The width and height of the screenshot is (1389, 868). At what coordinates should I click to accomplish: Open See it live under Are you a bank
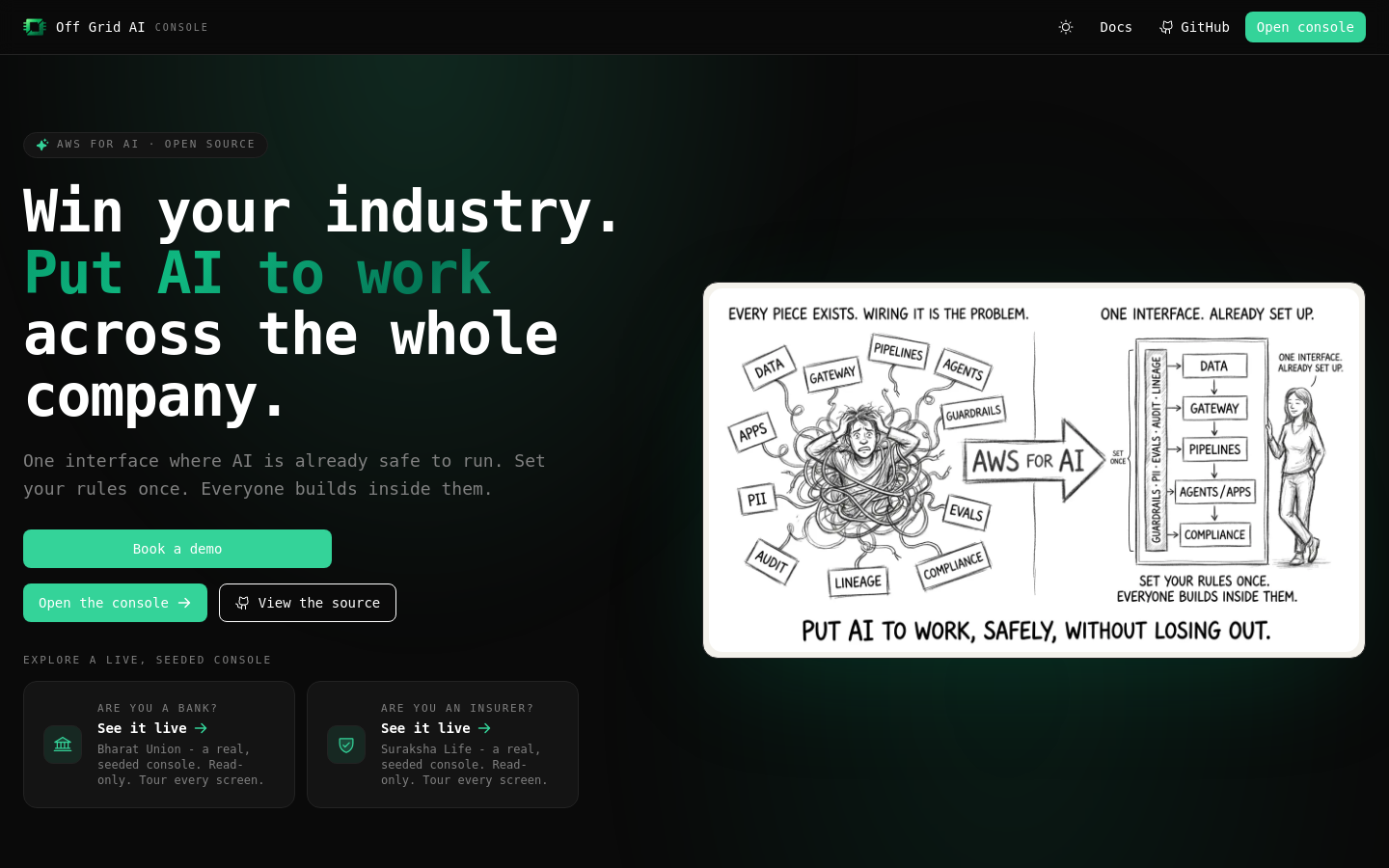(152, 728)
